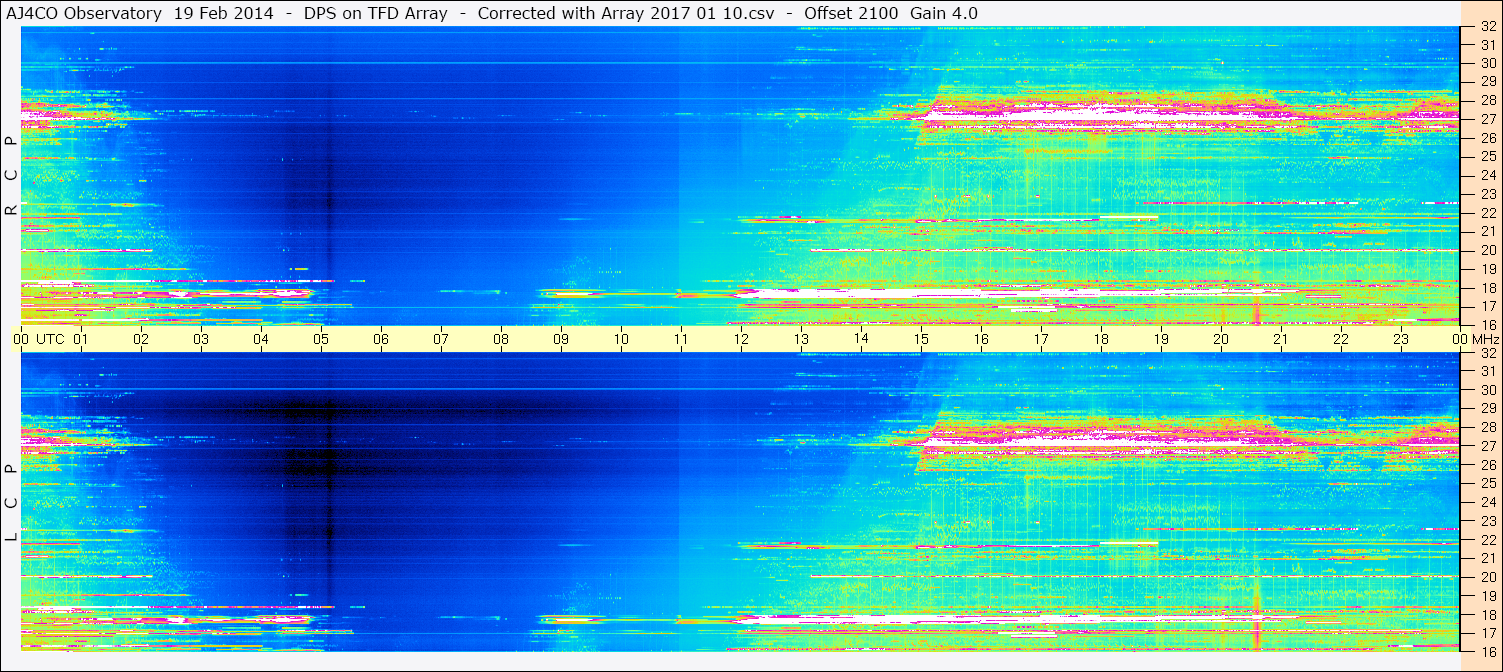
Task: Select the 21 MHz tick on the LCP frequency scale
Action: [1488, 558]
